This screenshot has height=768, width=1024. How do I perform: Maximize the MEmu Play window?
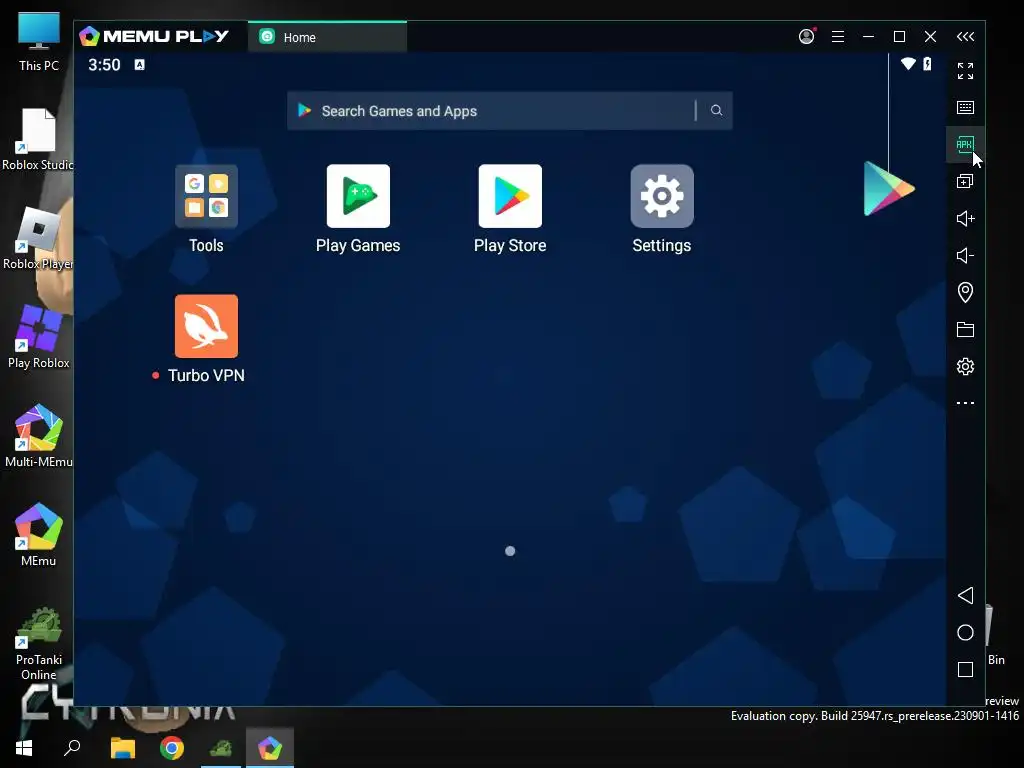click(899, 37)
